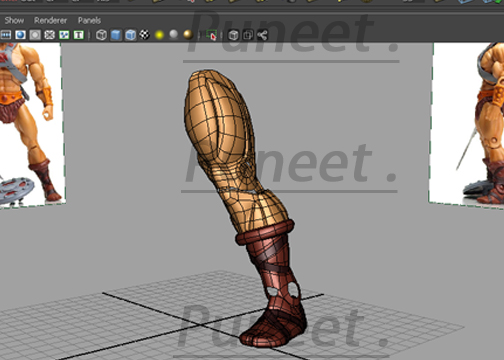Toggle the Film Gate icon
504x360 pixels.
[6, 35]
